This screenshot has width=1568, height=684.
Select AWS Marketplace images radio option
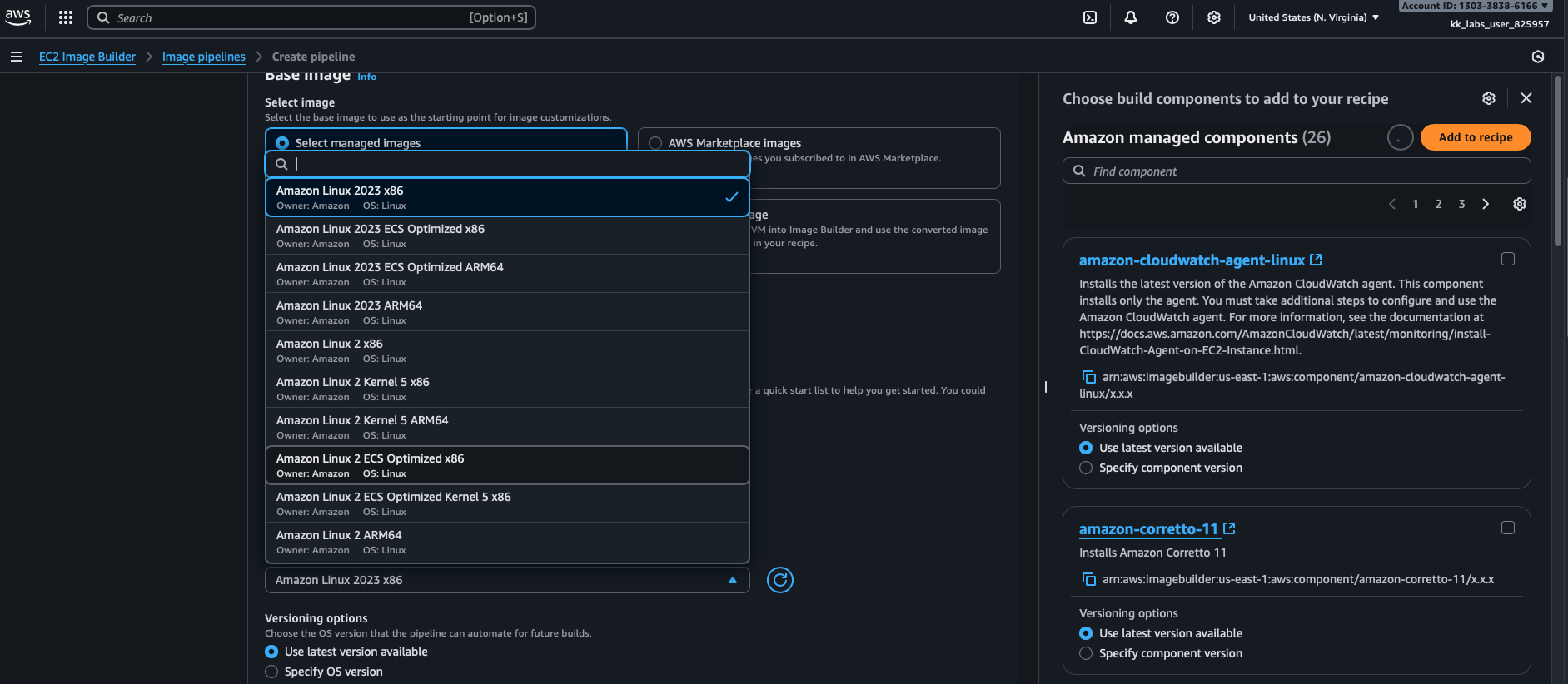(655, 143)
